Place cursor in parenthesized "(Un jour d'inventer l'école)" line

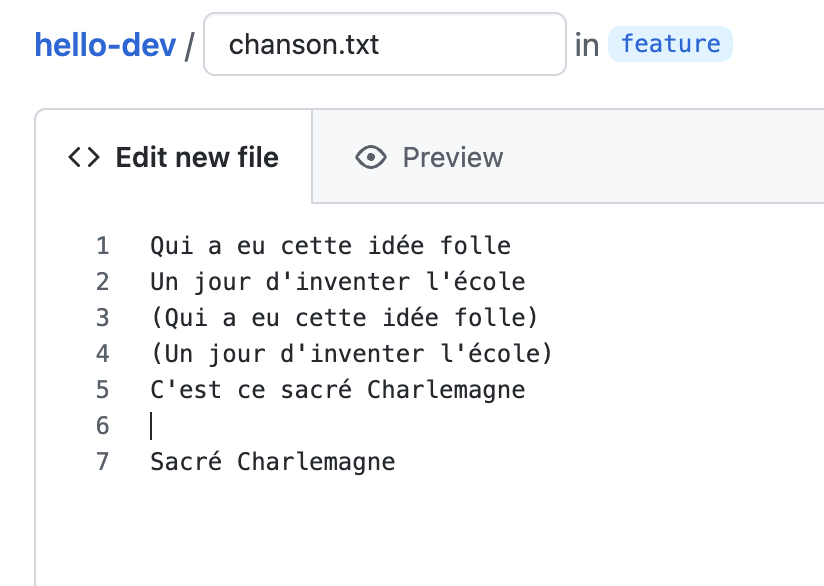351,354
